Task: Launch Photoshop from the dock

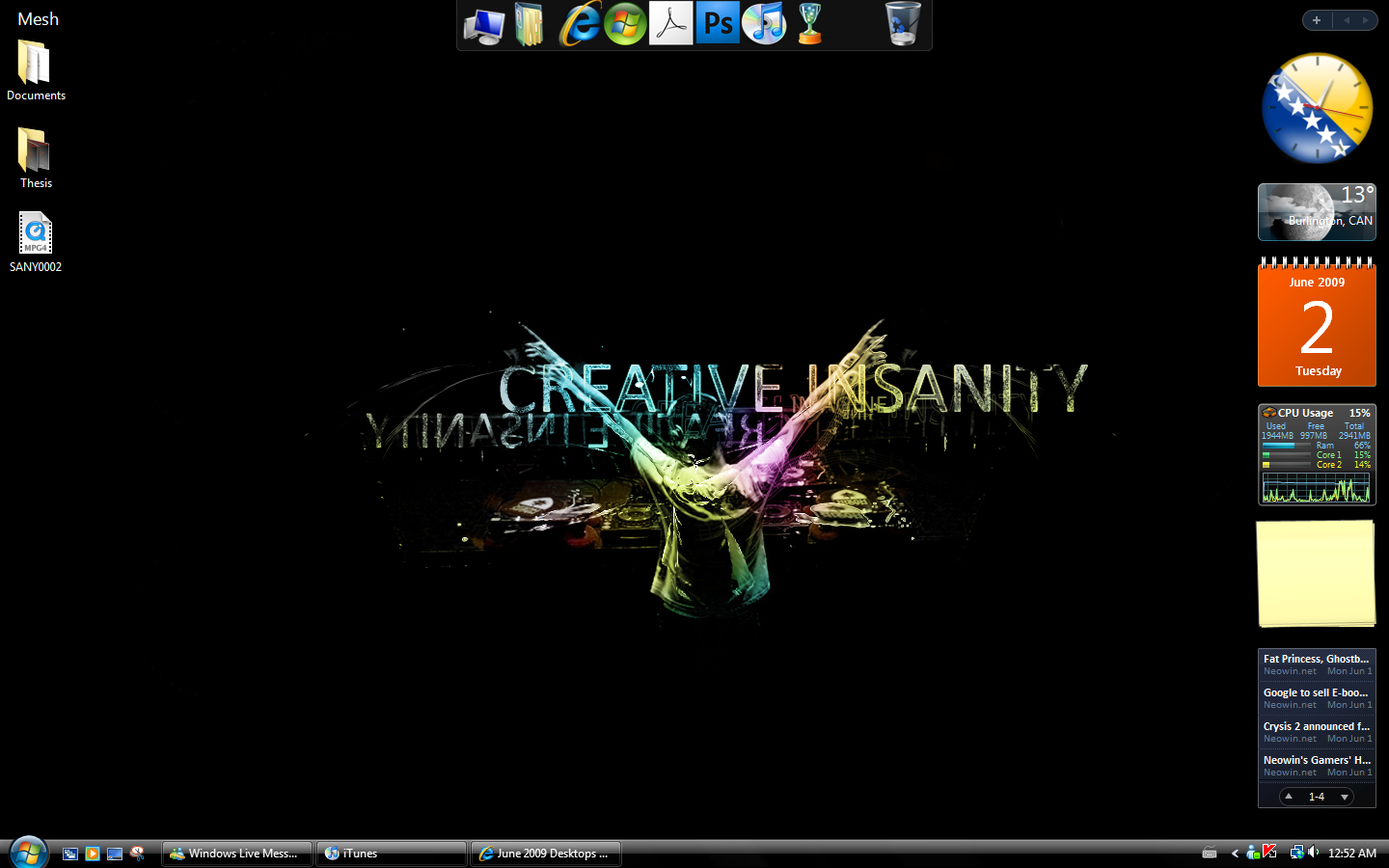Action: (718, 23)
